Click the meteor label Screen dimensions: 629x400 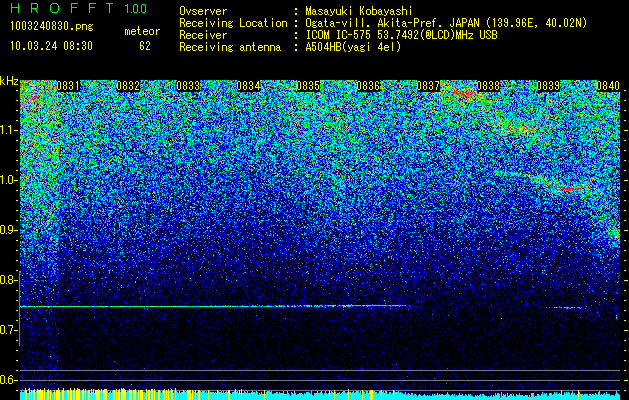point(142,31)
